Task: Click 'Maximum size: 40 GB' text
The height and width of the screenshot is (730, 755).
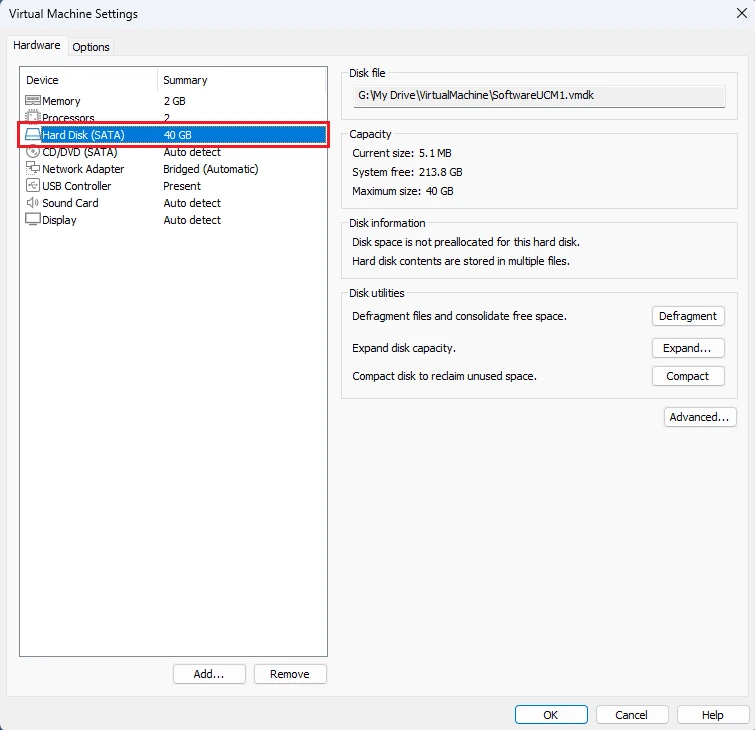Action: 403,191
